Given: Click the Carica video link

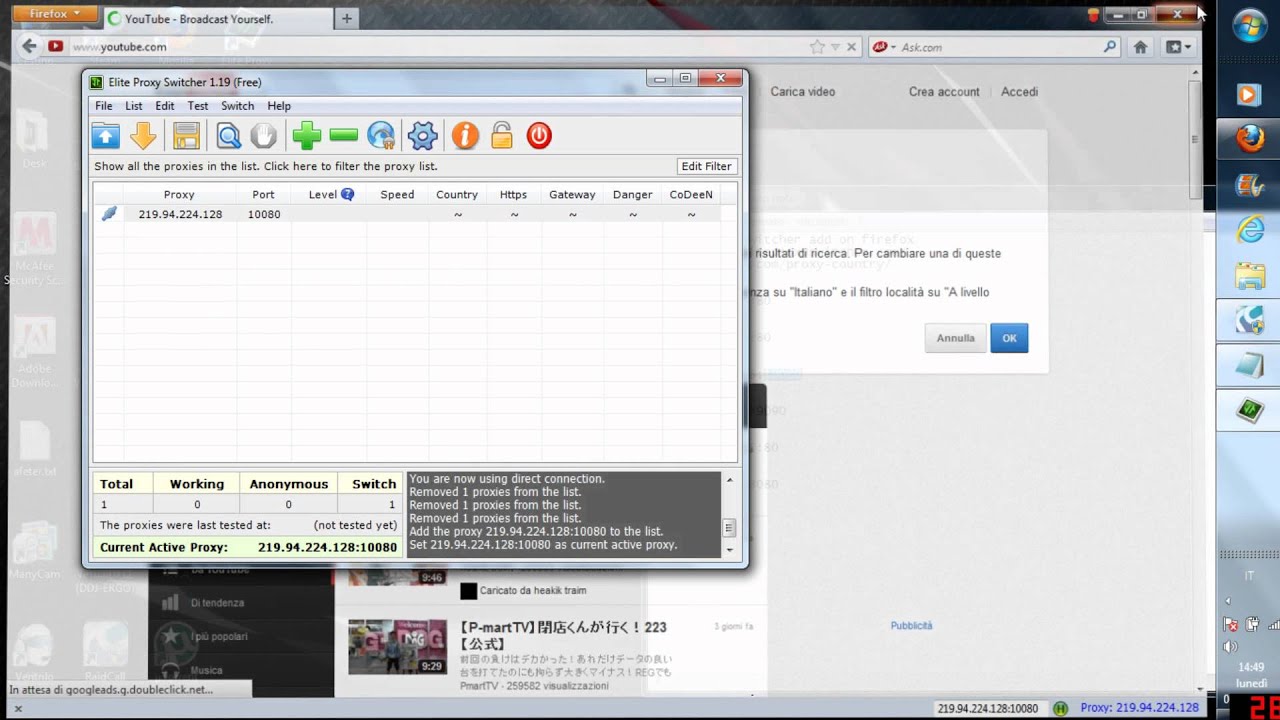Looking at the screenshot, I should tap(803, 91).
